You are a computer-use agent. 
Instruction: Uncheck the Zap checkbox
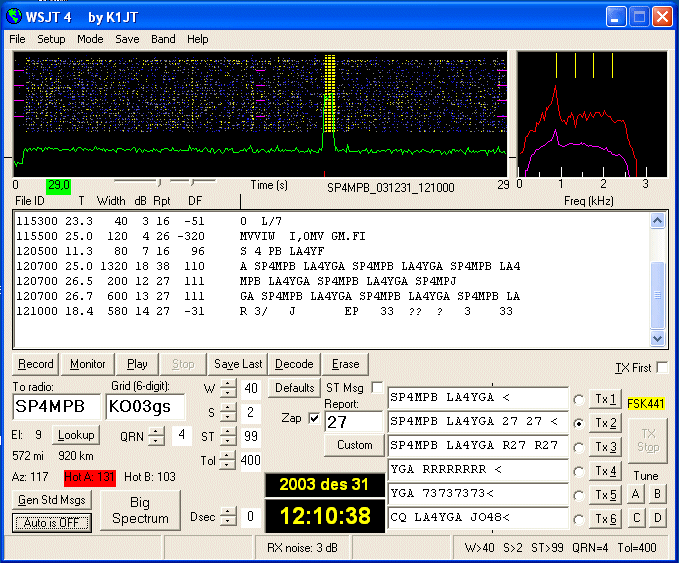click(x=314, y=418)
